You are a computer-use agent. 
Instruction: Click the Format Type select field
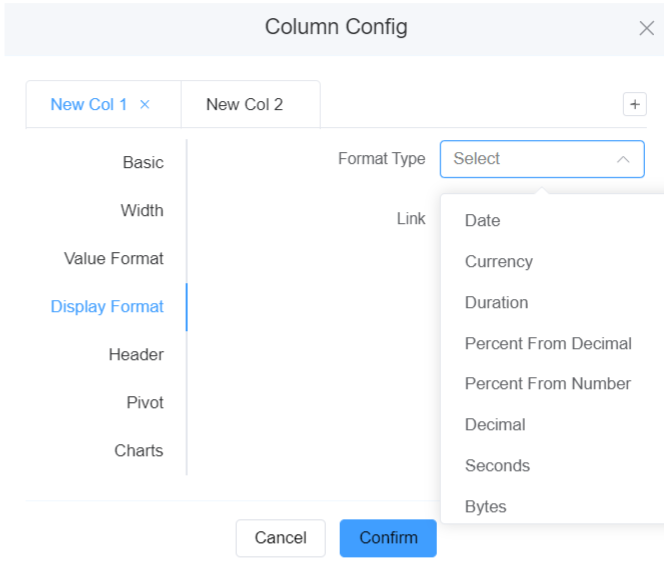tap(530, 159)
